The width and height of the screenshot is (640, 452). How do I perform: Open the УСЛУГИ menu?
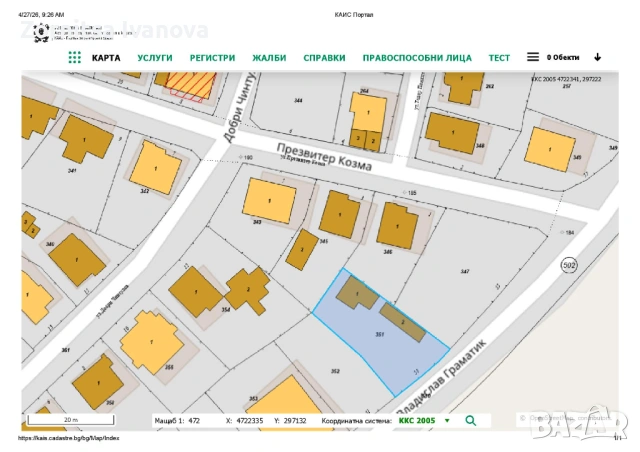tap(155, 58)
